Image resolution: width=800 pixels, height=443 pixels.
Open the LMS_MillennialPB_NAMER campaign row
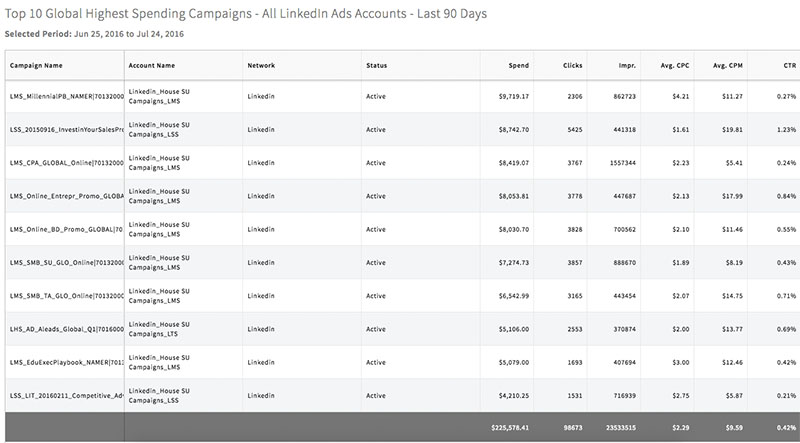tap(65, 97)
